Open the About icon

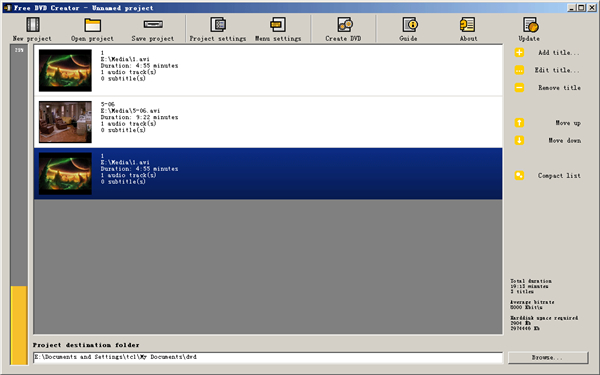pyautogui.click(x=468, y=24)
